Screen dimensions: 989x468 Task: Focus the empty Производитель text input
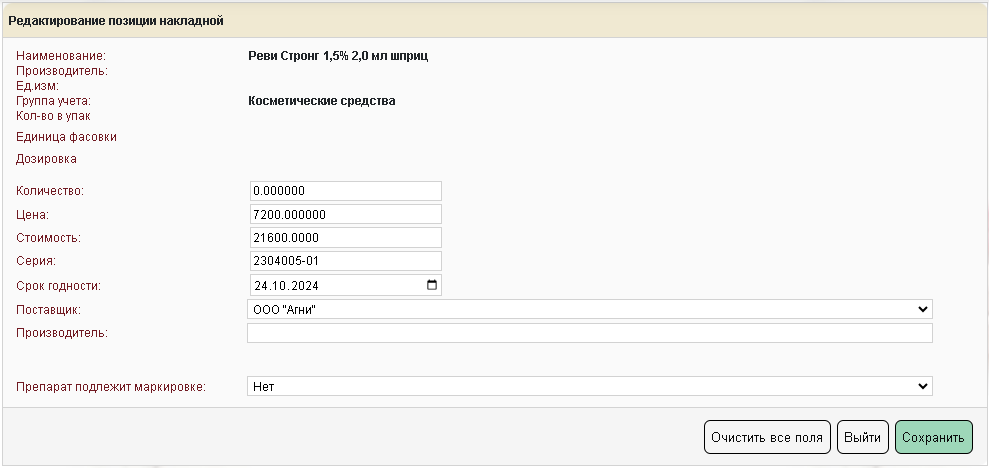tap(589, 333)
